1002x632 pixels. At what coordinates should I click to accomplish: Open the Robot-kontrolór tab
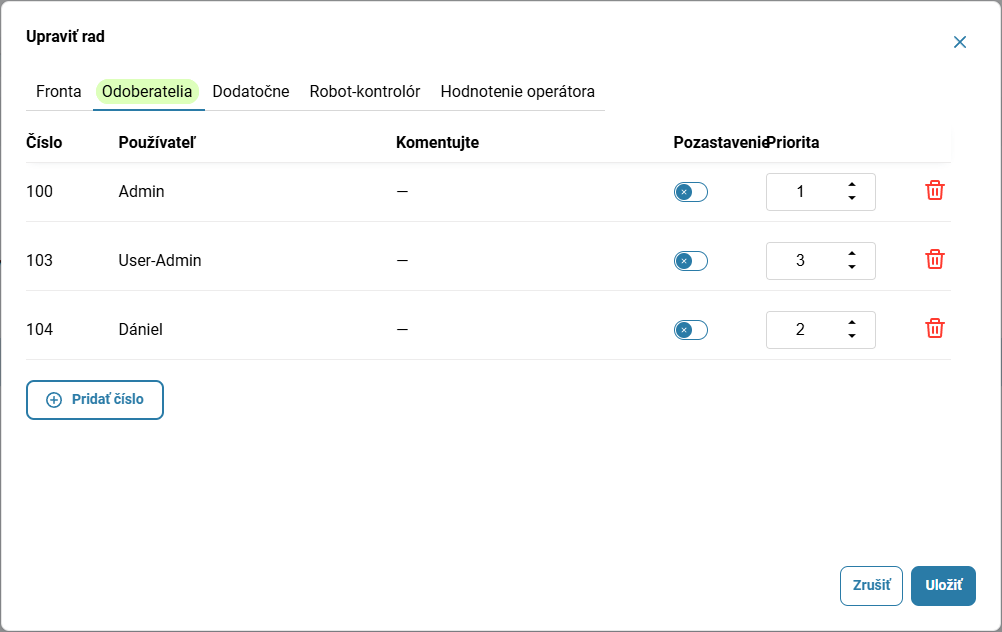click(365, 91)
